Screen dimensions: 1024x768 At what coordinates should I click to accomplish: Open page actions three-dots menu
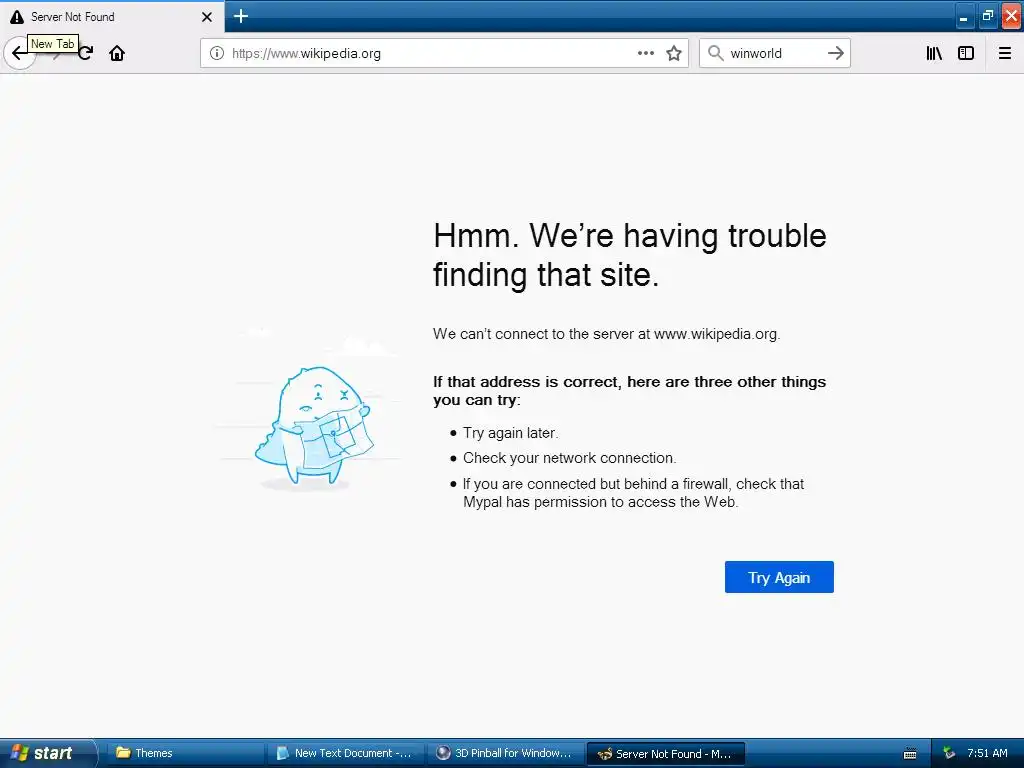[x=646, y=53]
